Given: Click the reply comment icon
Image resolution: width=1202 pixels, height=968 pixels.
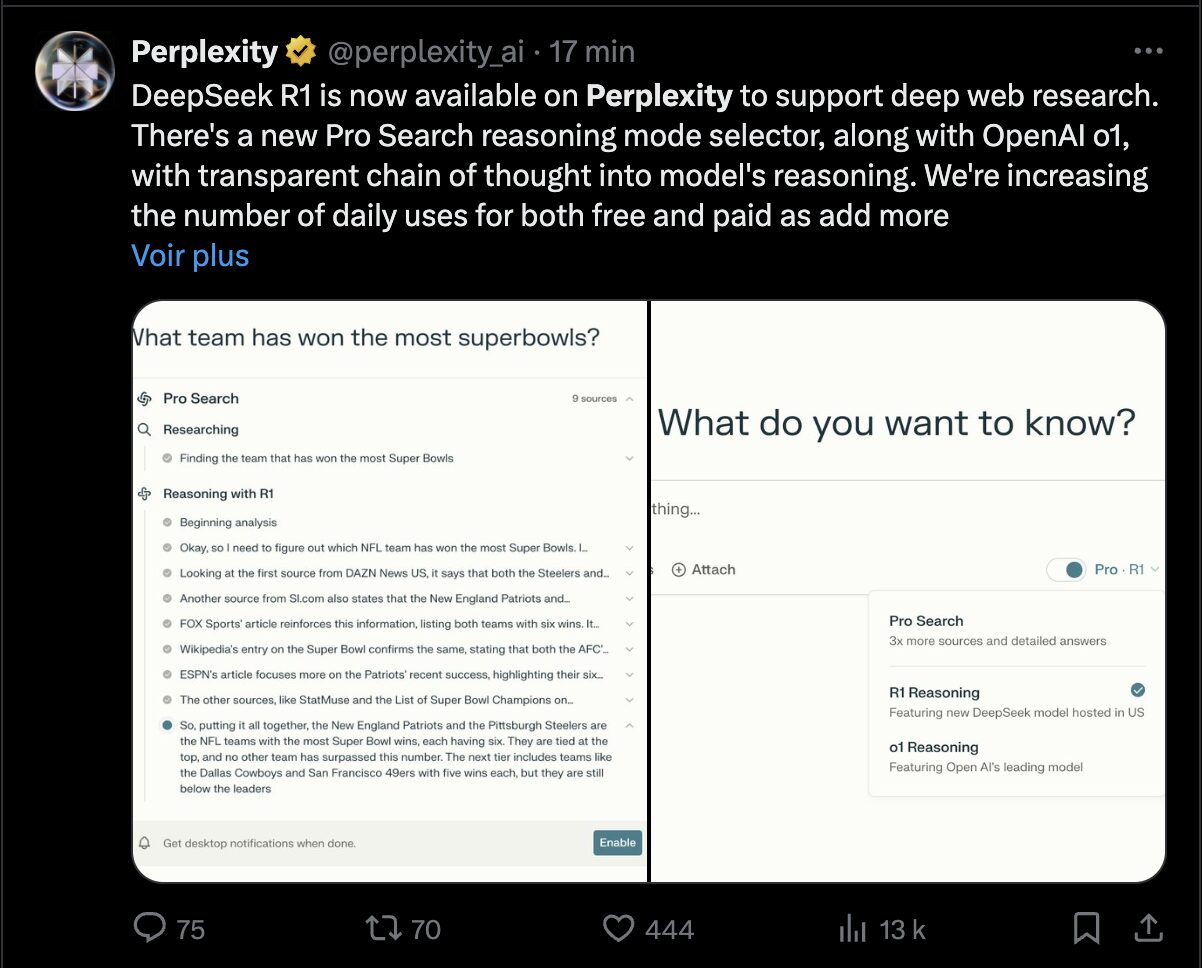Looking at the screenshot, I should coord(149,928).
